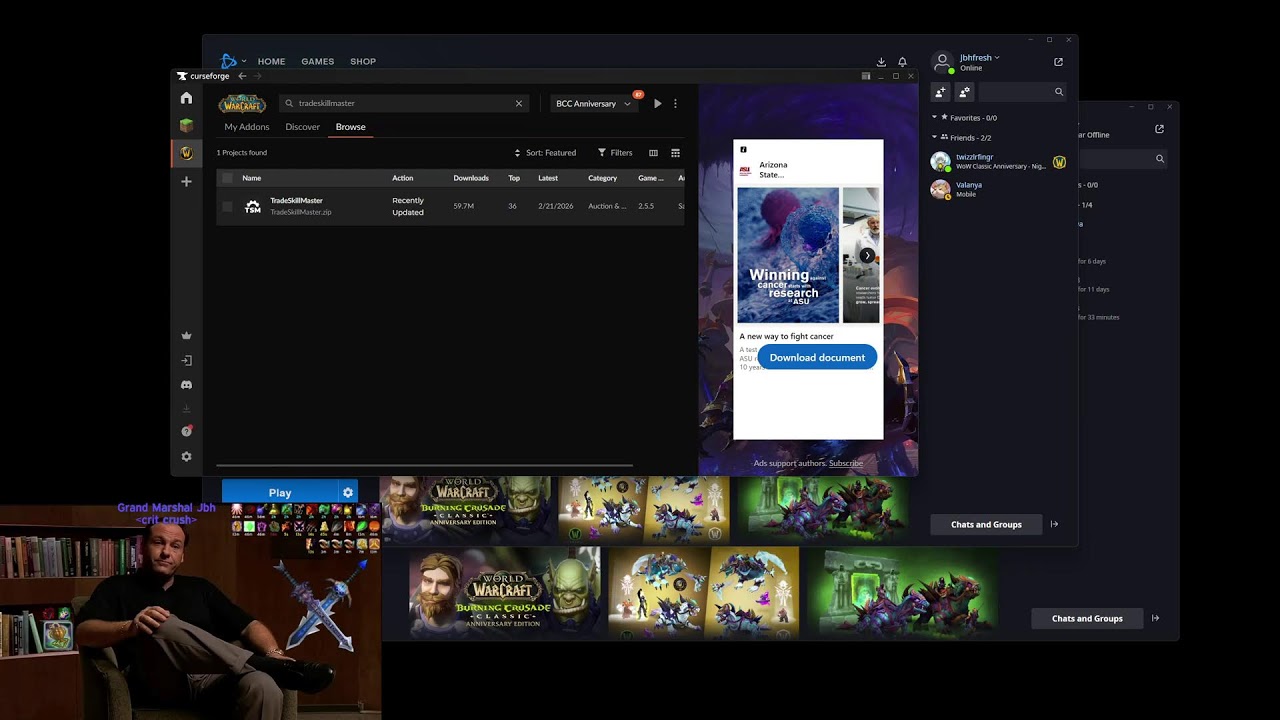The width and height of the screenshot is (1280, 720).
Task: Click Chats and Groups in background window
Action: coord(1087,618)
